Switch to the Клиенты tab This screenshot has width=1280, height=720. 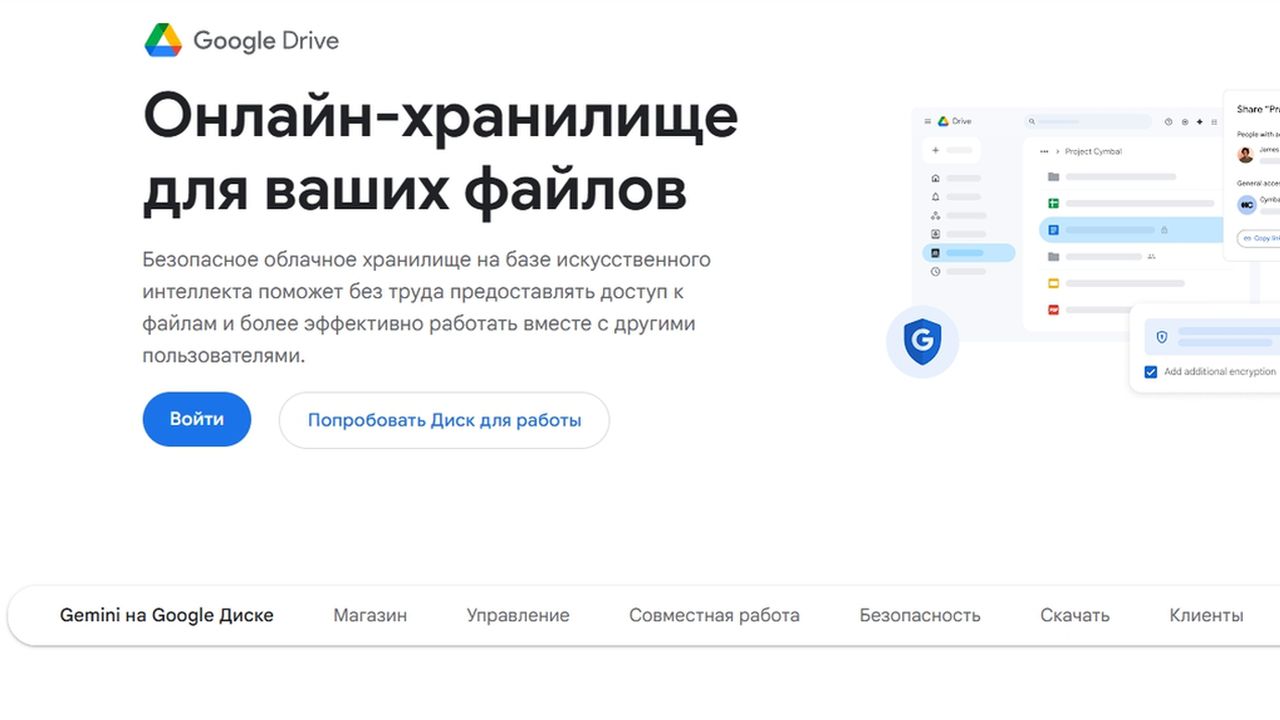coord(1206,615)
